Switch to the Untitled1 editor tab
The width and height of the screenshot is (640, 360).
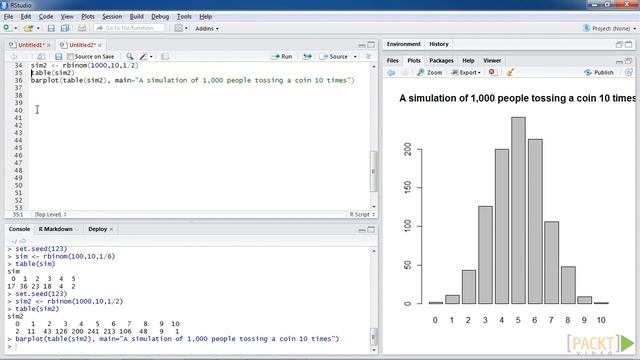(x=30, y=45)
